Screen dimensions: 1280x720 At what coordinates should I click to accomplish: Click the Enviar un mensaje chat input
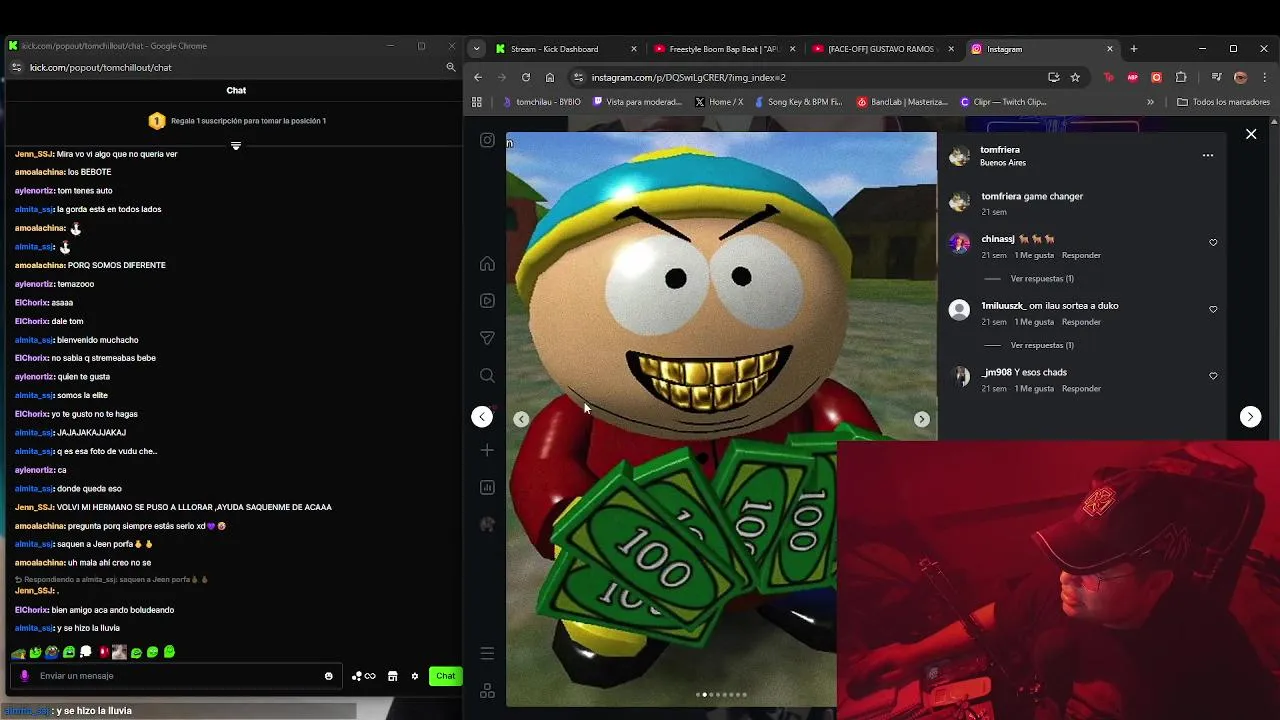(x=178, y=676)
